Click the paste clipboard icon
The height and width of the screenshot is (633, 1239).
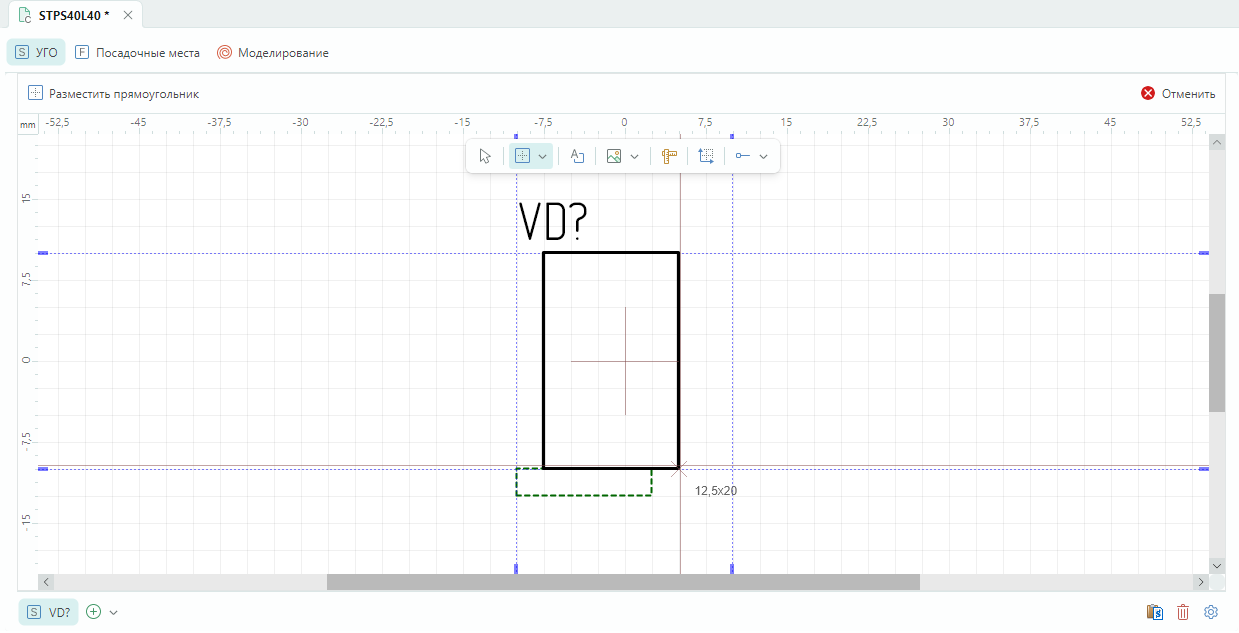(x=1154, y=612)
